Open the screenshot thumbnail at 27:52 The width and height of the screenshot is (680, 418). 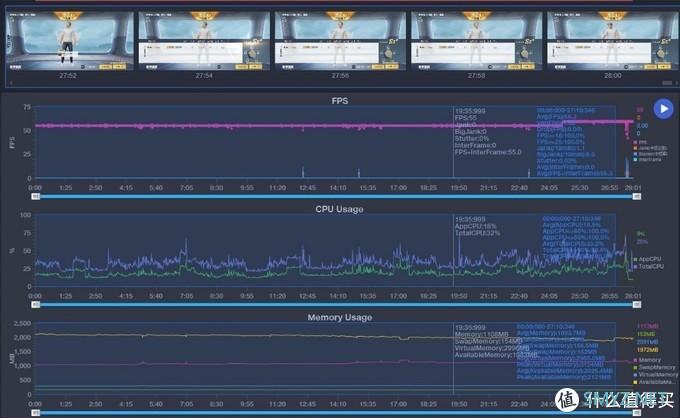coord(69,41)
